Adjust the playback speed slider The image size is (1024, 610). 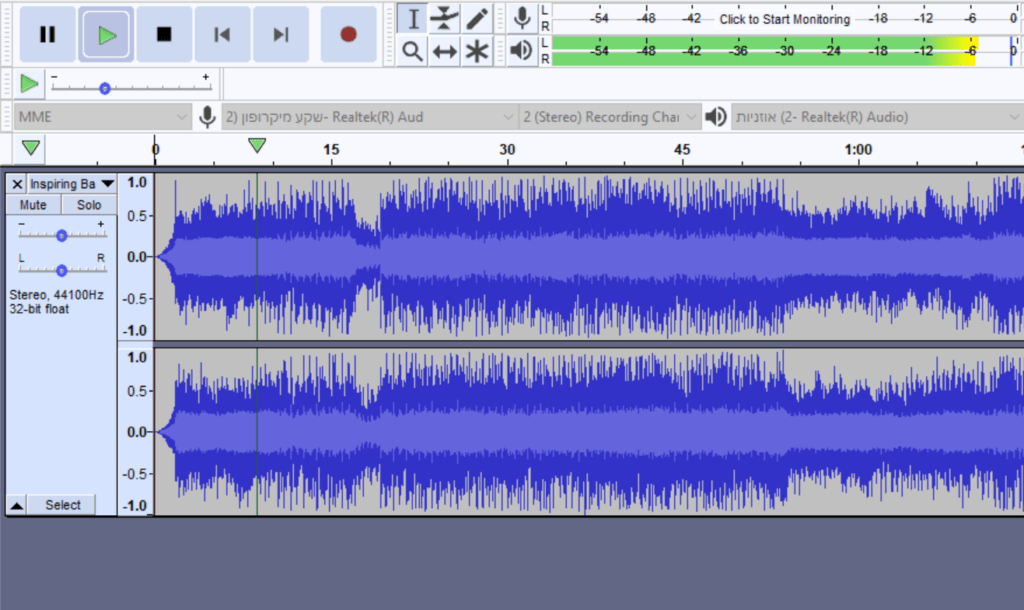104,88
